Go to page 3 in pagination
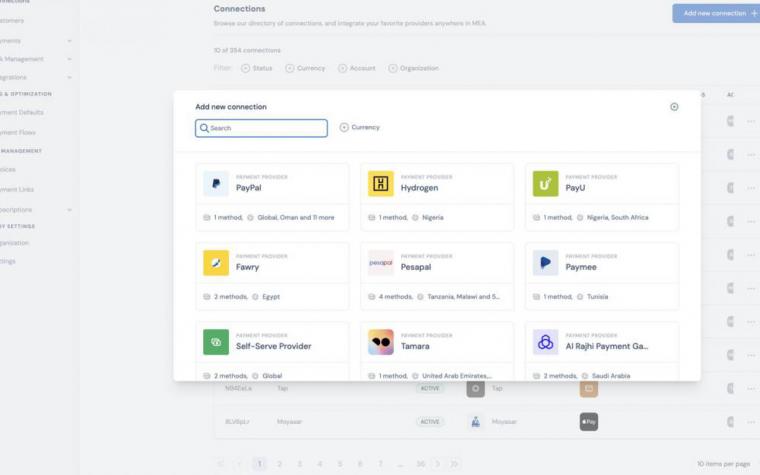Viewport: 760px width, 475px height. (x=300, y=464)
